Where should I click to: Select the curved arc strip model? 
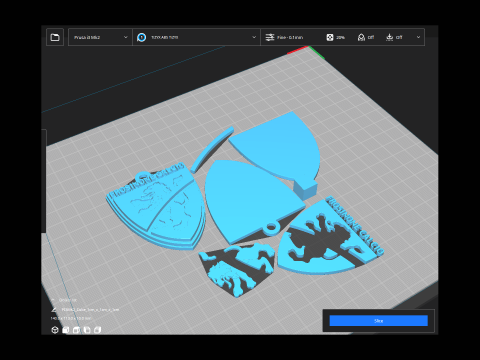[x=212, y=149]
